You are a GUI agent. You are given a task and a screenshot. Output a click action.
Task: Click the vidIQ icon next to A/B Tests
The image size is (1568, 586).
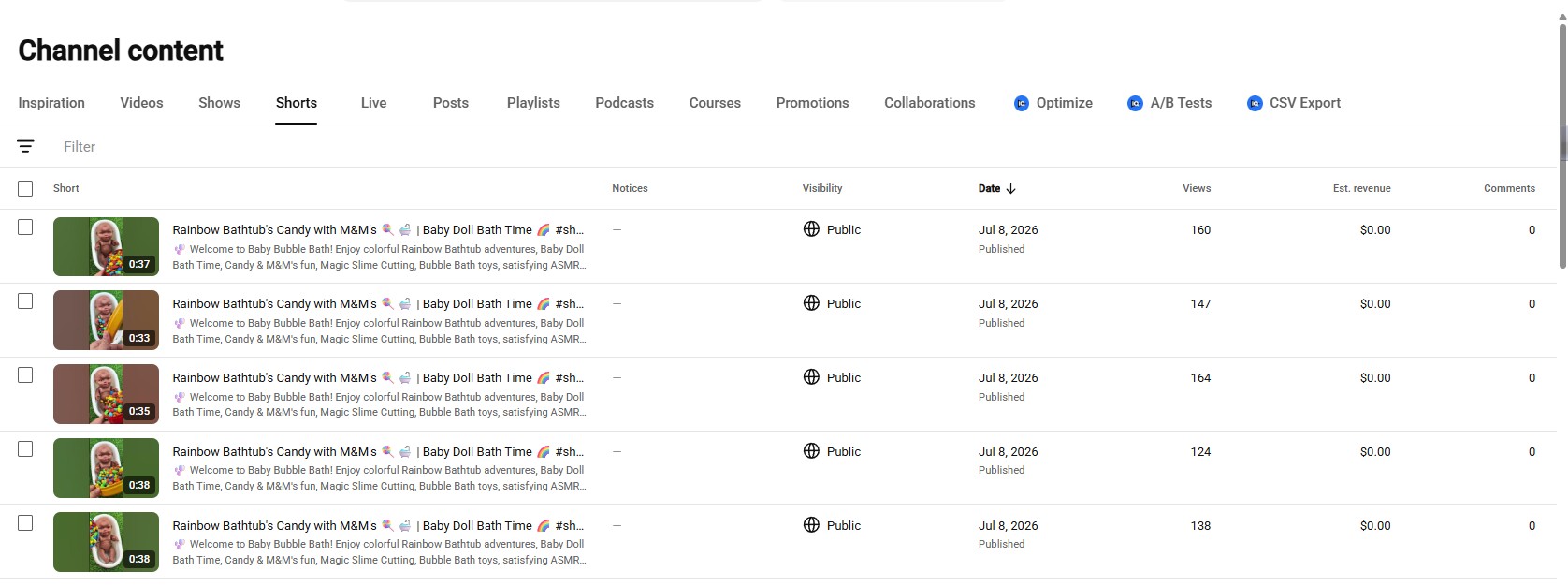(1135, 103)
